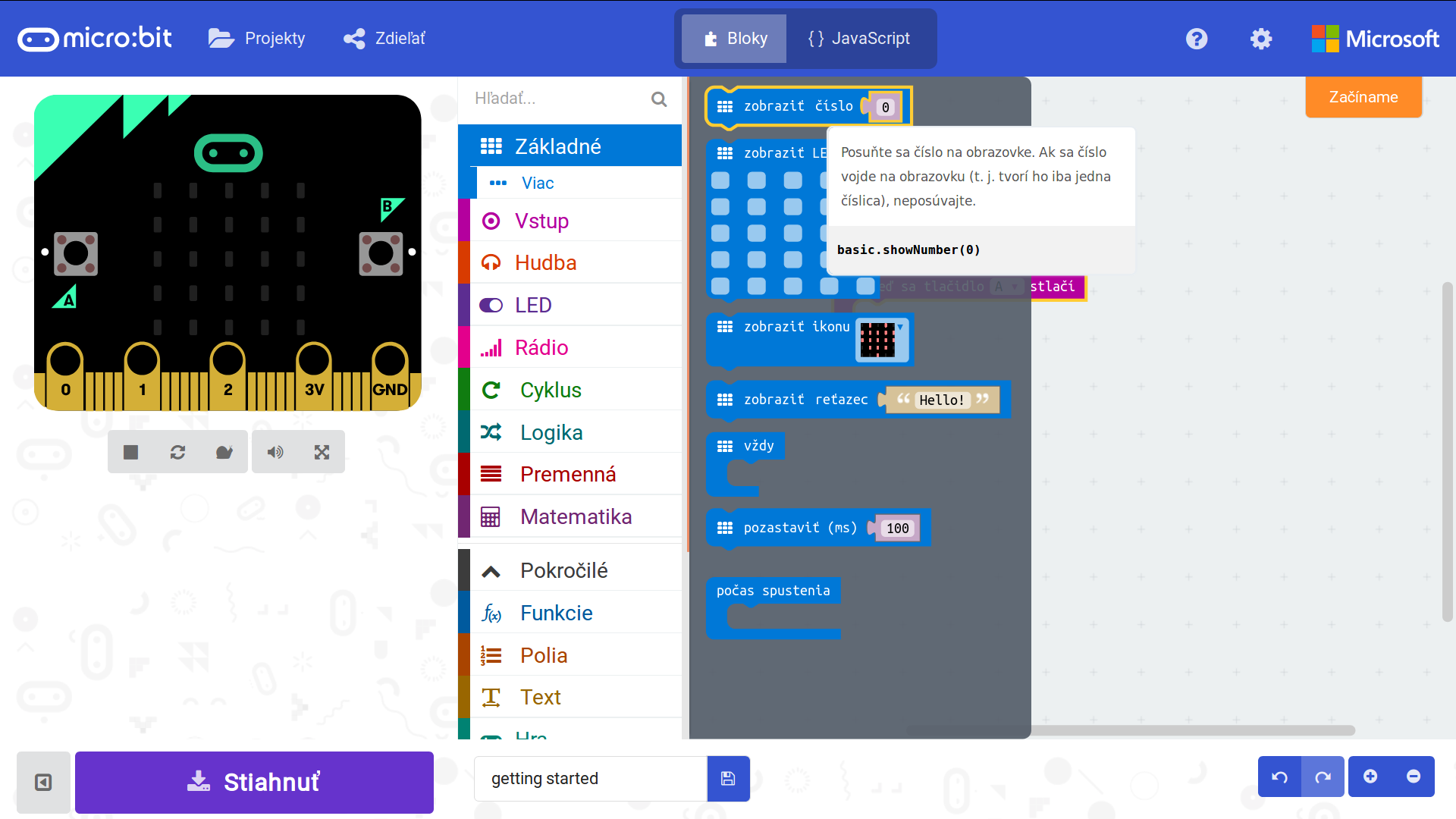1456x819 pixels.
Task: Click the Začíname button
Action: (x=1363, y=97)
